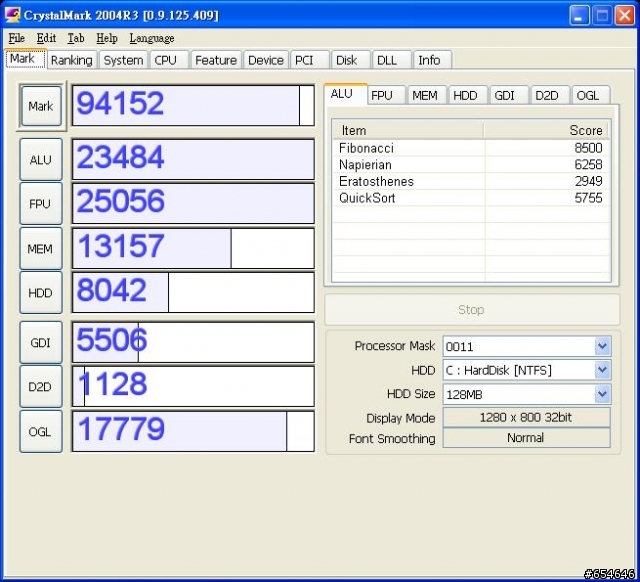Click the 6258 Napierian score
Image resolution: width=640 pixels, height=582 pixels.
click(x=588, y=164)
